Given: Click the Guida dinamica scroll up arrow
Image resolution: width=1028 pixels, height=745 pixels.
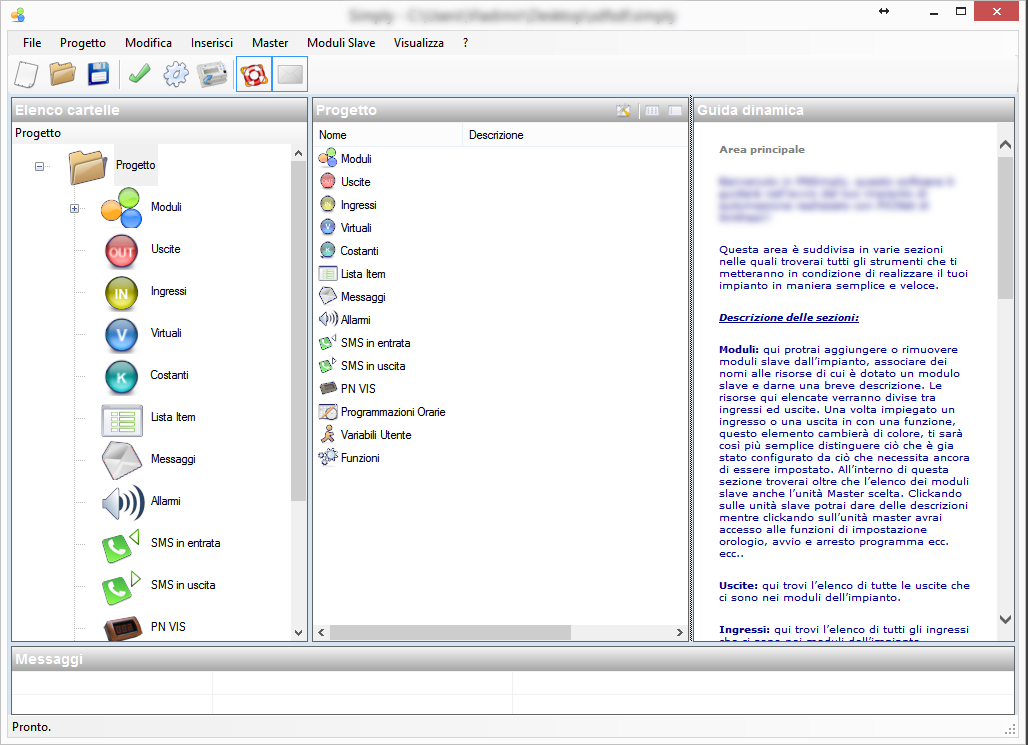Looking at the screenshot, I should pos(1005,144).
